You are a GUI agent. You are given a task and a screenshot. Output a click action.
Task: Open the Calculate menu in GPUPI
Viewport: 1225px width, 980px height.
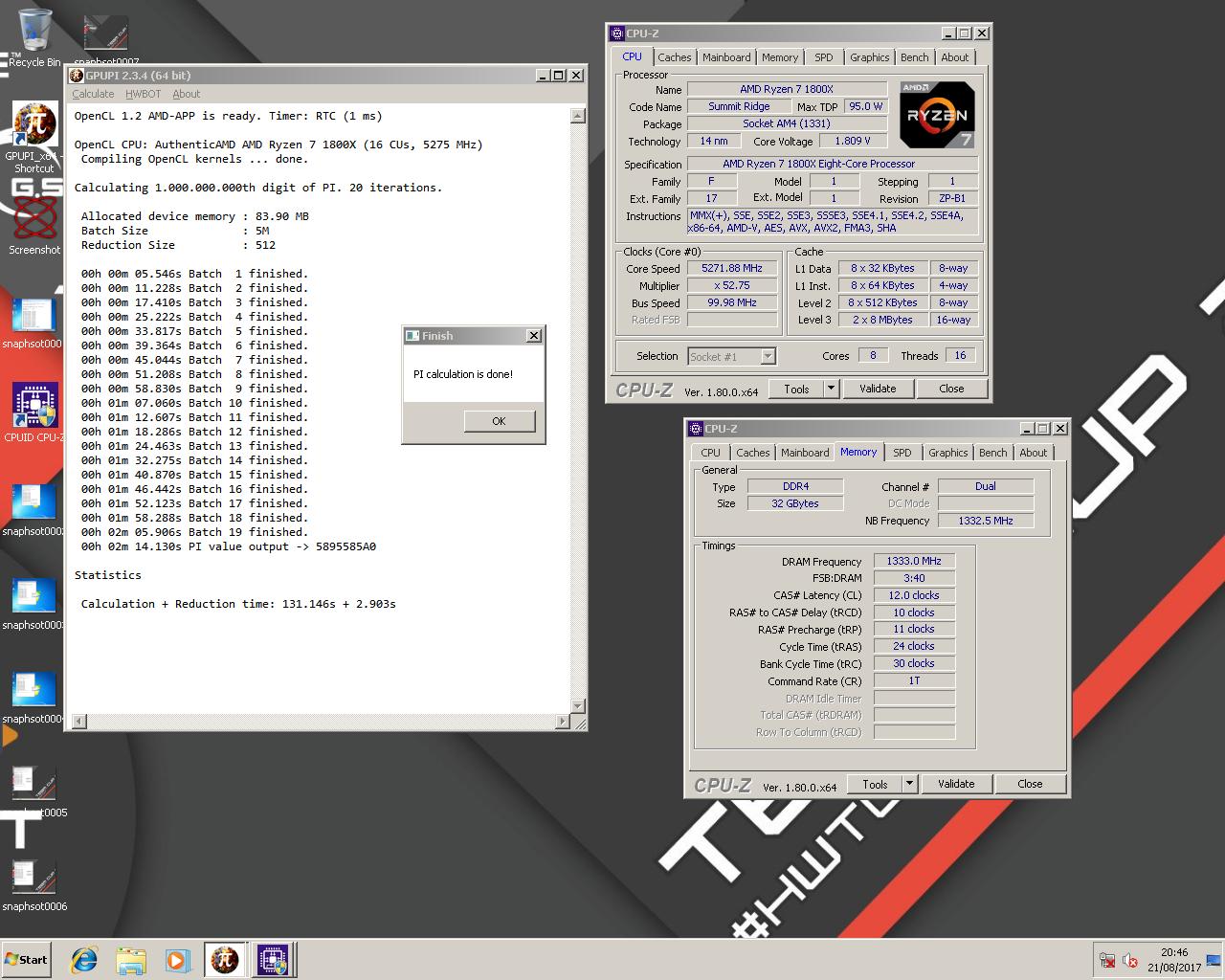tap(93, 94)
